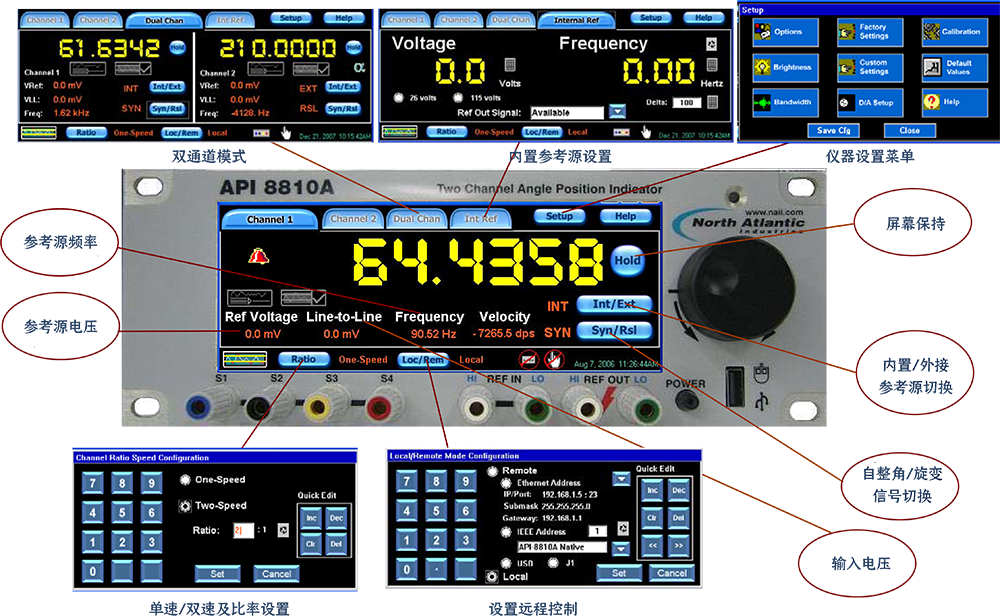Click the signal filter icon above Ref Voltage
The width and height of the screenshot is (1000, 616).
click(x=249, y=298)
